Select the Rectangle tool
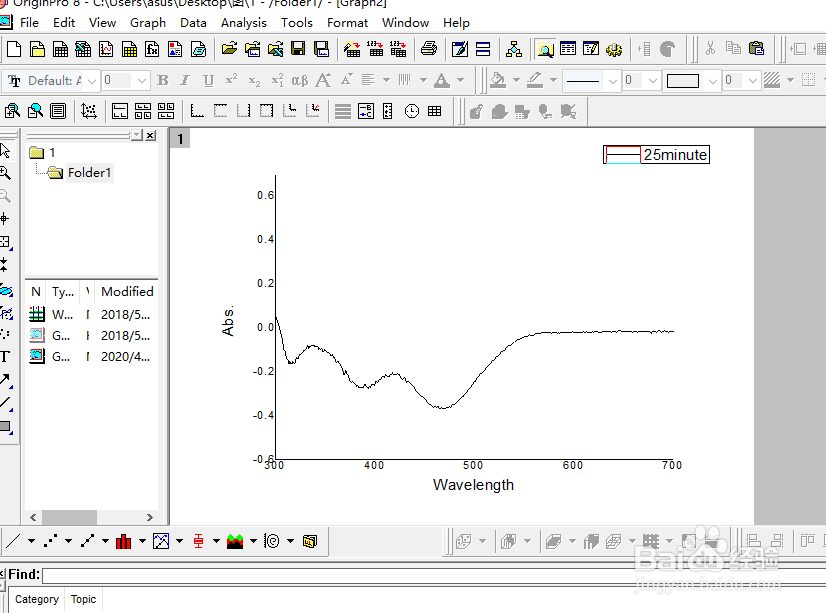The image size is (826, 613). coord(5,426)
